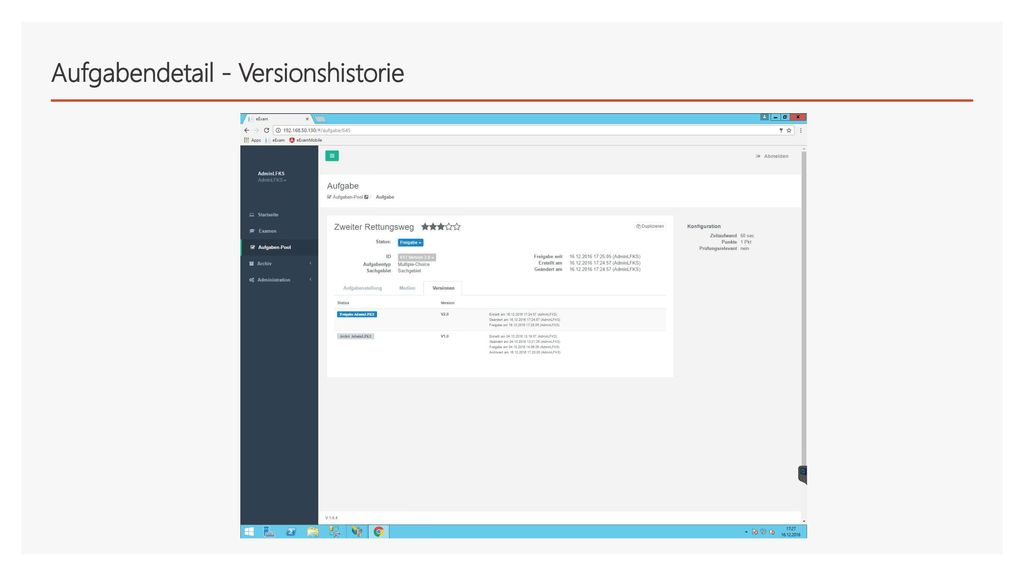Open PowerShell from the taskbar
This screenshot has height=576, width=1024.
tap(291, 532)
